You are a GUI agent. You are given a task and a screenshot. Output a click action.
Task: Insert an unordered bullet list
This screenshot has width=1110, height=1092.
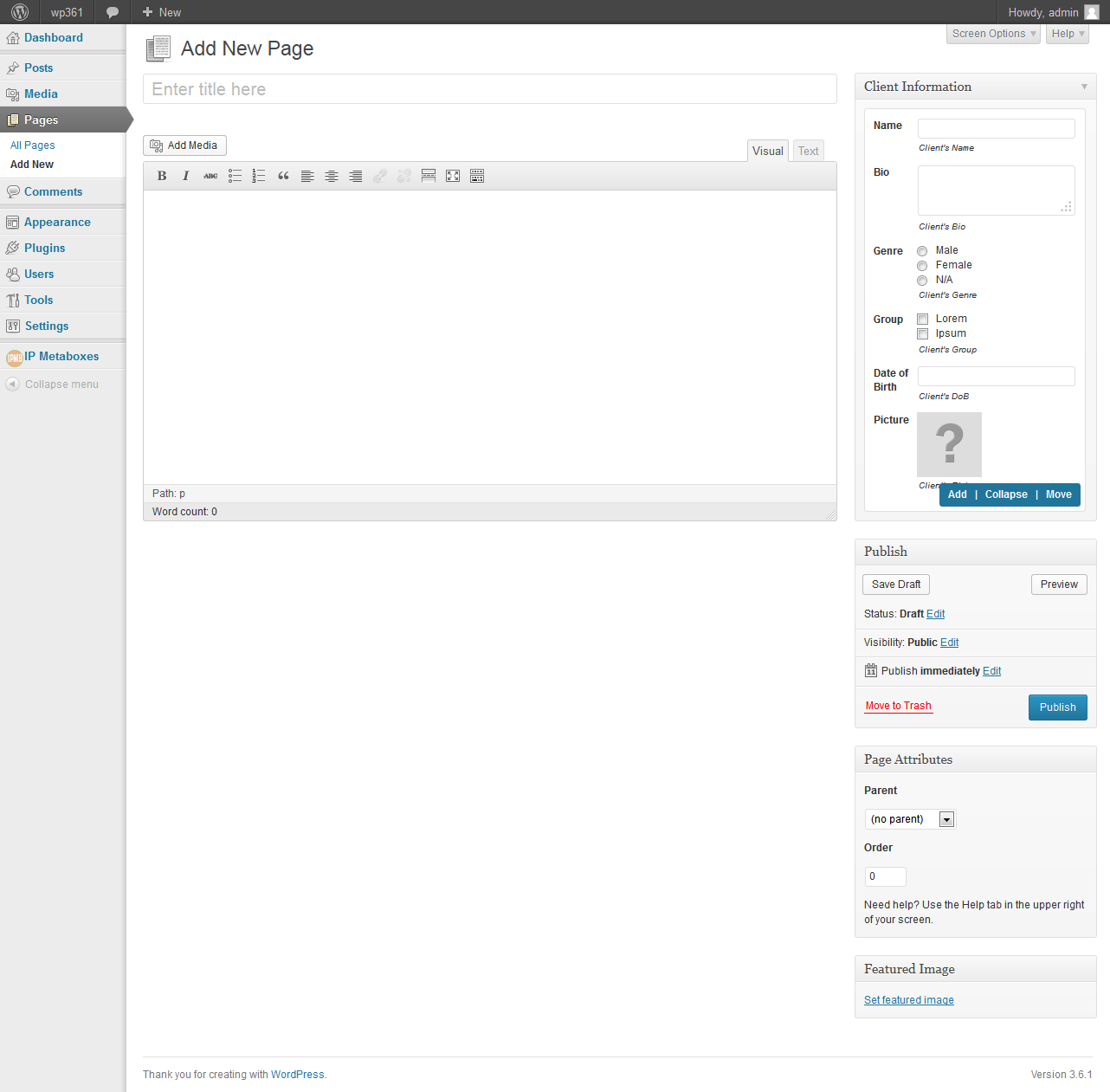235,176
